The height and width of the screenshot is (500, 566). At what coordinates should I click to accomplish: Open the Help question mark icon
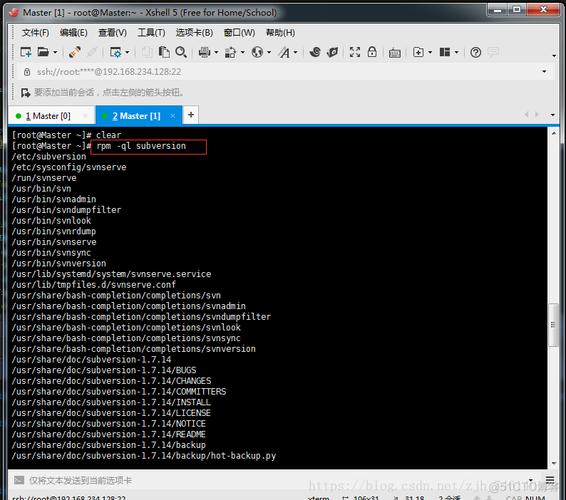click(x=475, y=52)
